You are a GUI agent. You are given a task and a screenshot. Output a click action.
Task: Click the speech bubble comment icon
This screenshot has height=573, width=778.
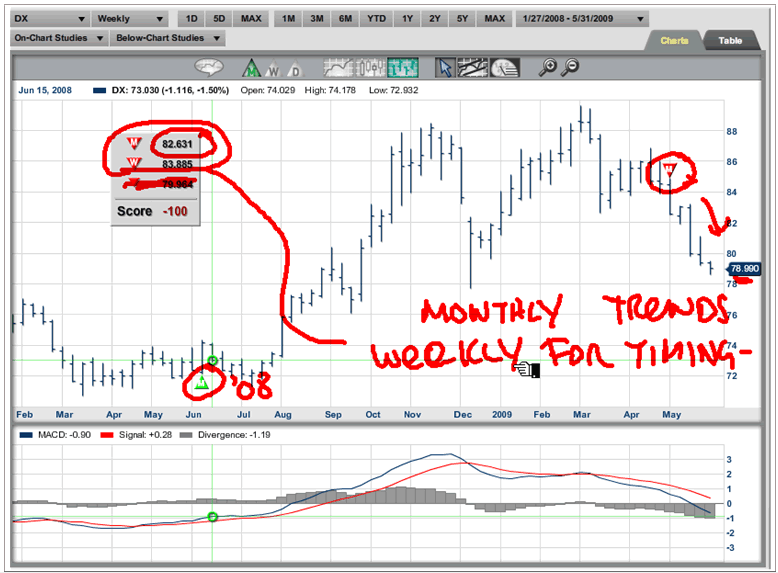click(209, 68)
